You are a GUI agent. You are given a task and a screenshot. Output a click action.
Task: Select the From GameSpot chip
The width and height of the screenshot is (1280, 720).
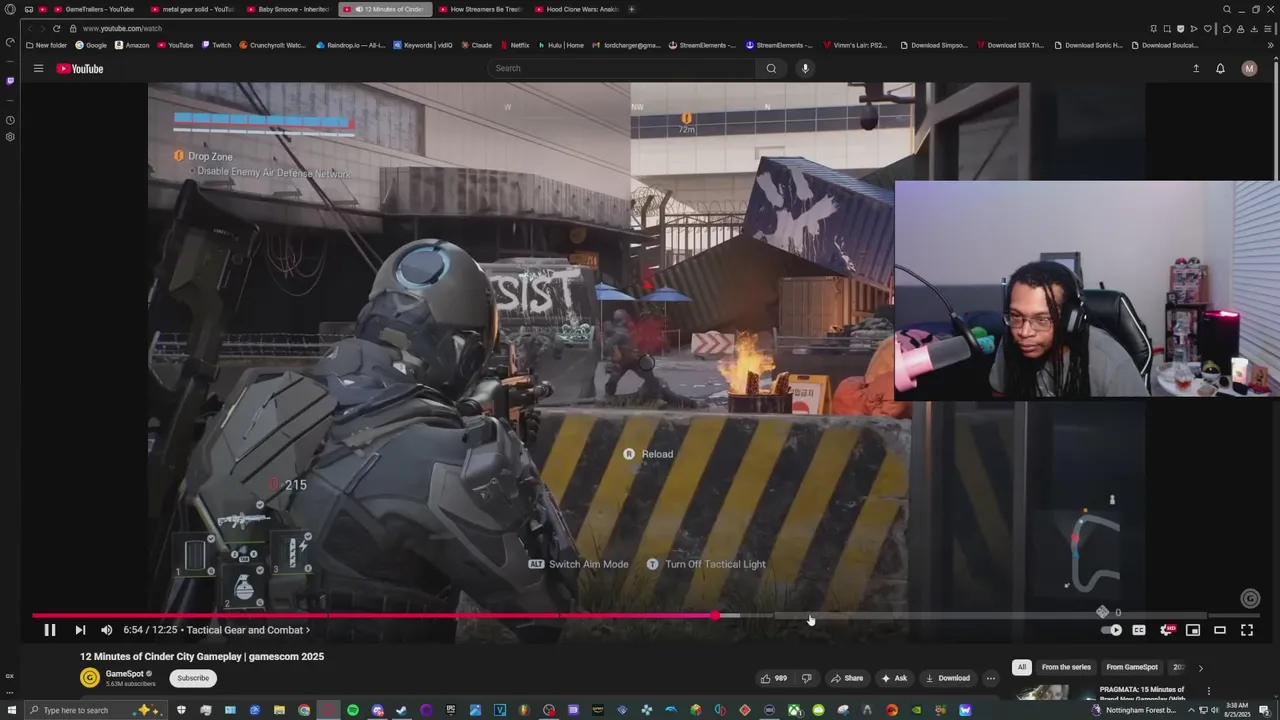[1132, 667]
